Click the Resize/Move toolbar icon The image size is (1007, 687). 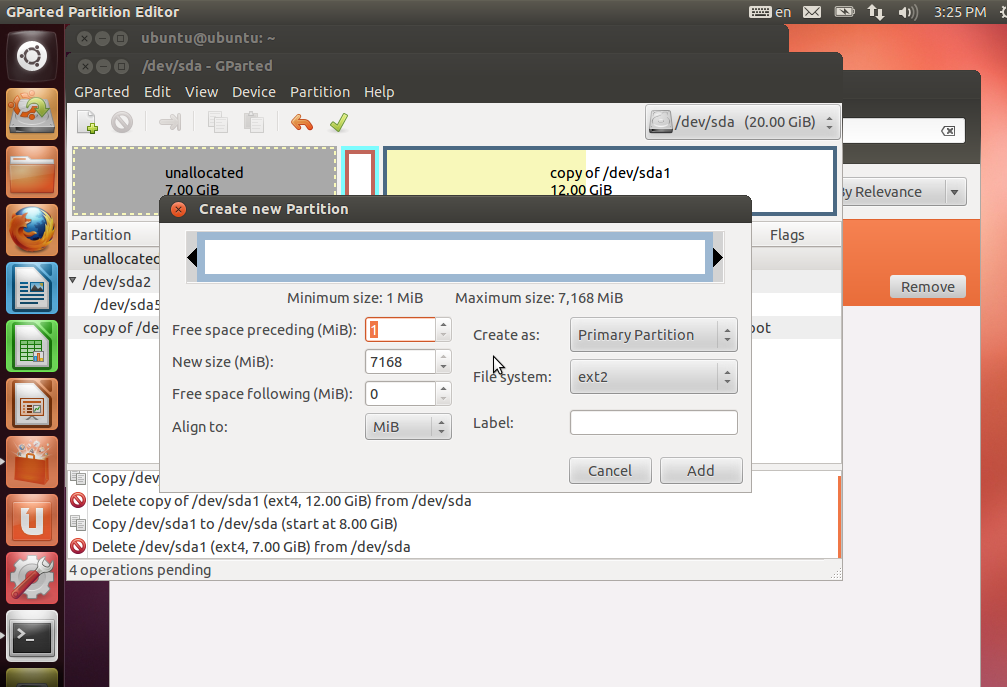[x=169, y=121]
